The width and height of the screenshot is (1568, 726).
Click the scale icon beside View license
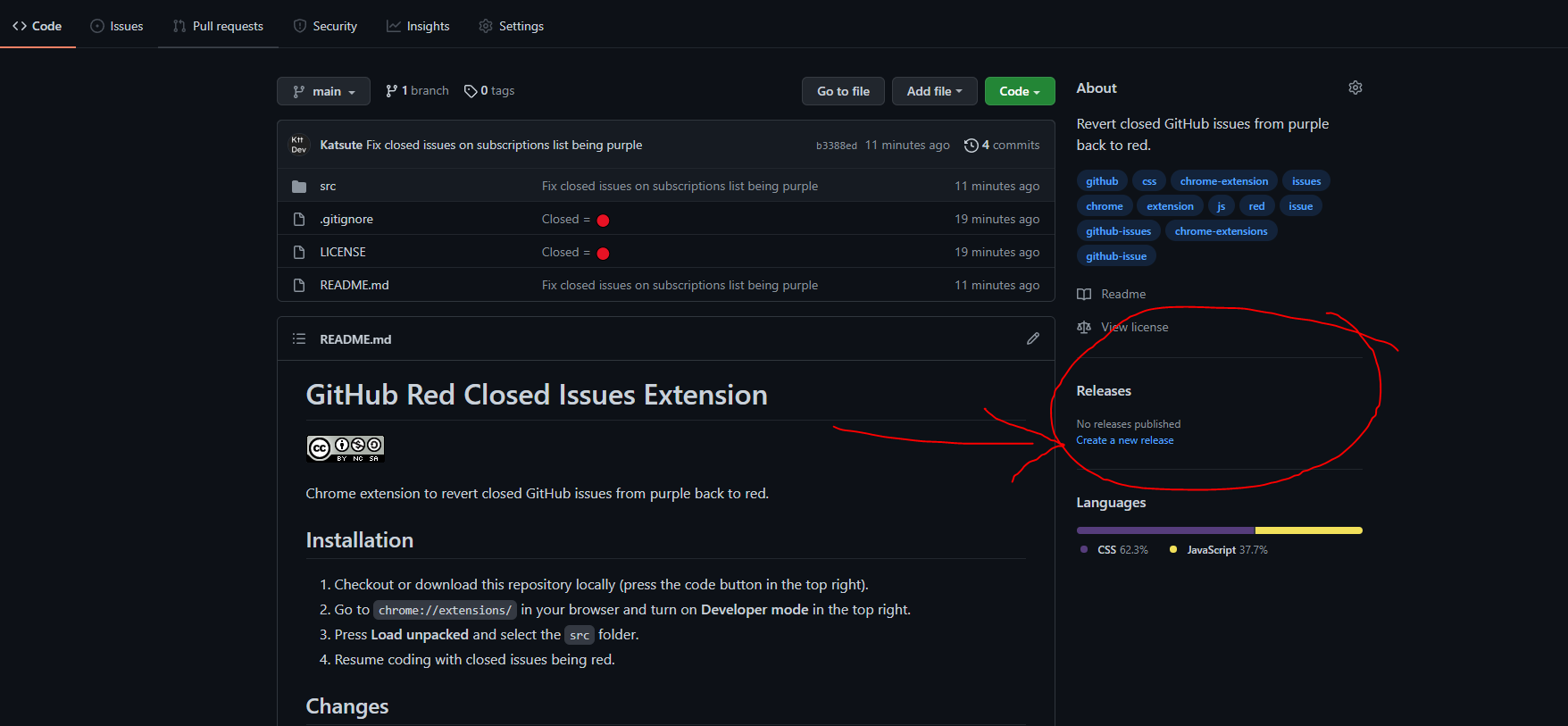1084,327
